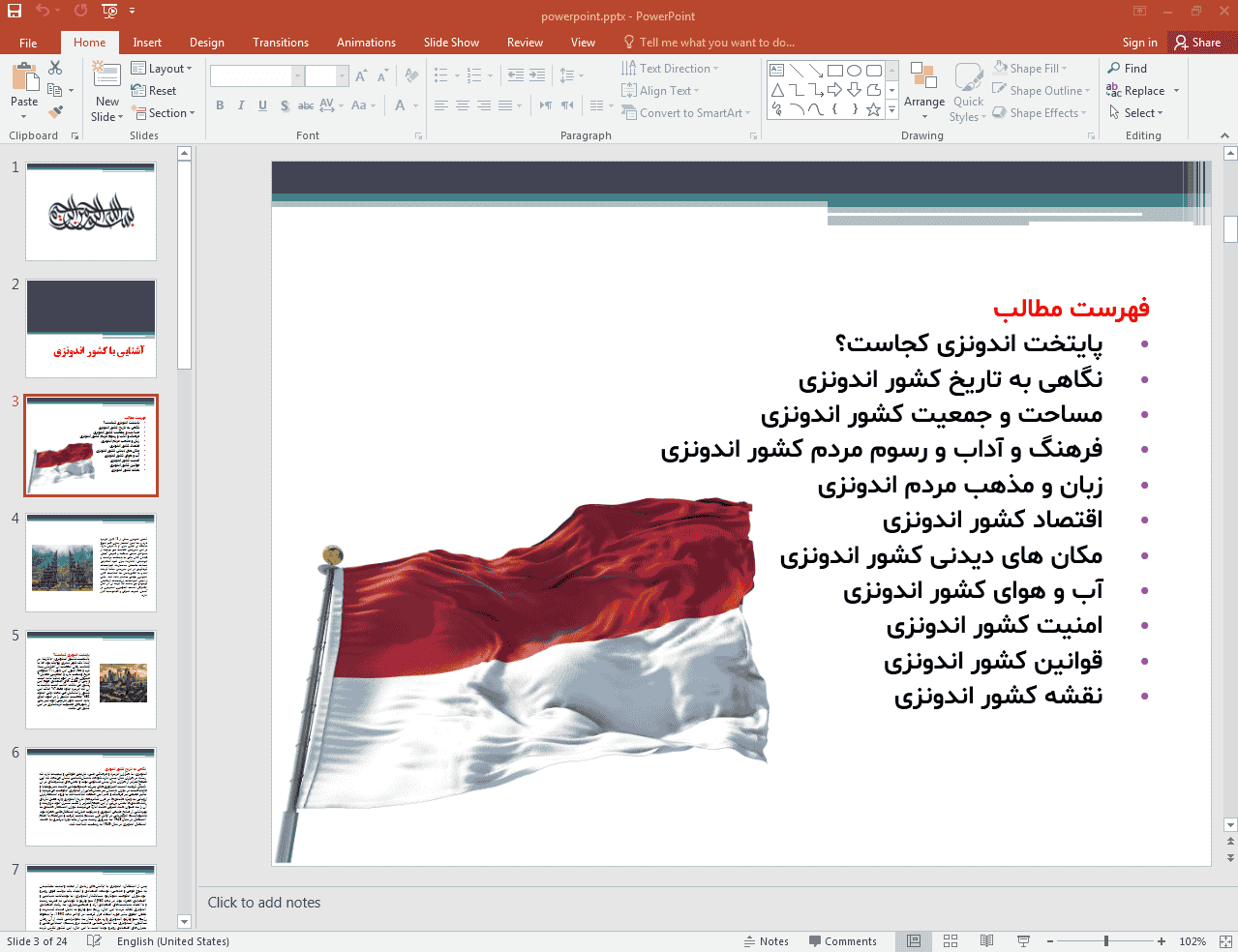This screenshot has width=1238, height=952.
Task: Click the Save icon in title bar
Action: 15,12
